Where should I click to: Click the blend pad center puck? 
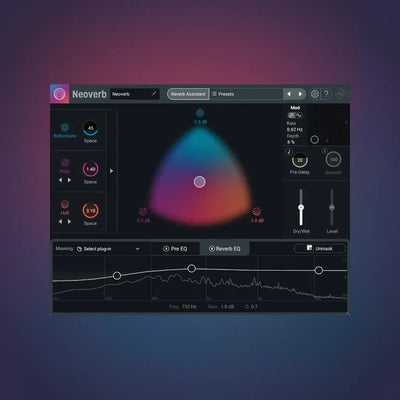pos(200,182)
